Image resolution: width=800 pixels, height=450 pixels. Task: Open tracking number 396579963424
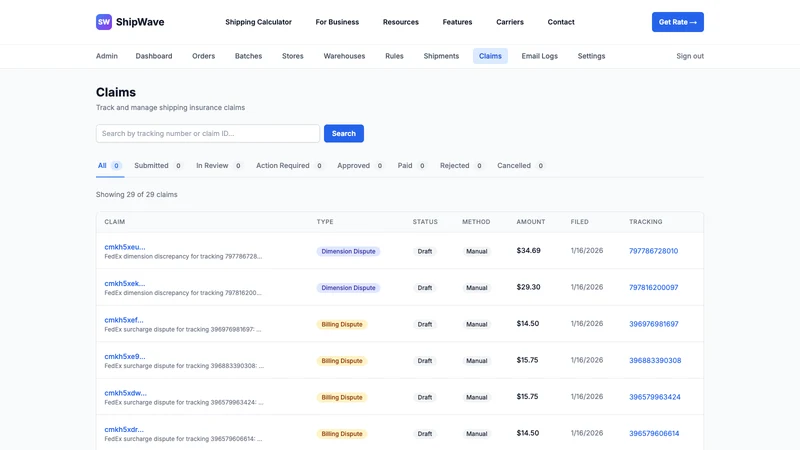coord(655,397)
